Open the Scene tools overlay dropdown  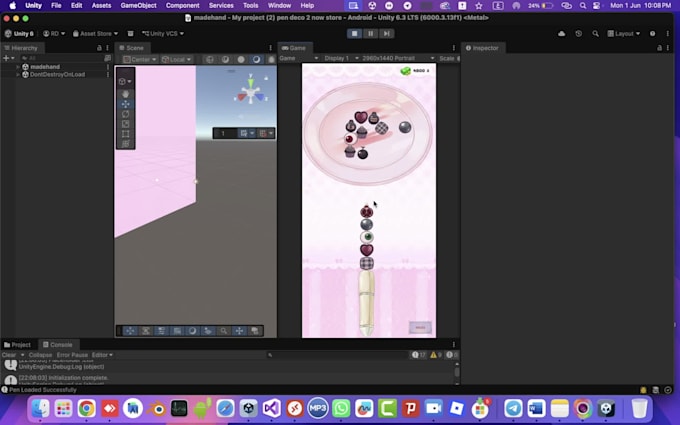[125, 82]
